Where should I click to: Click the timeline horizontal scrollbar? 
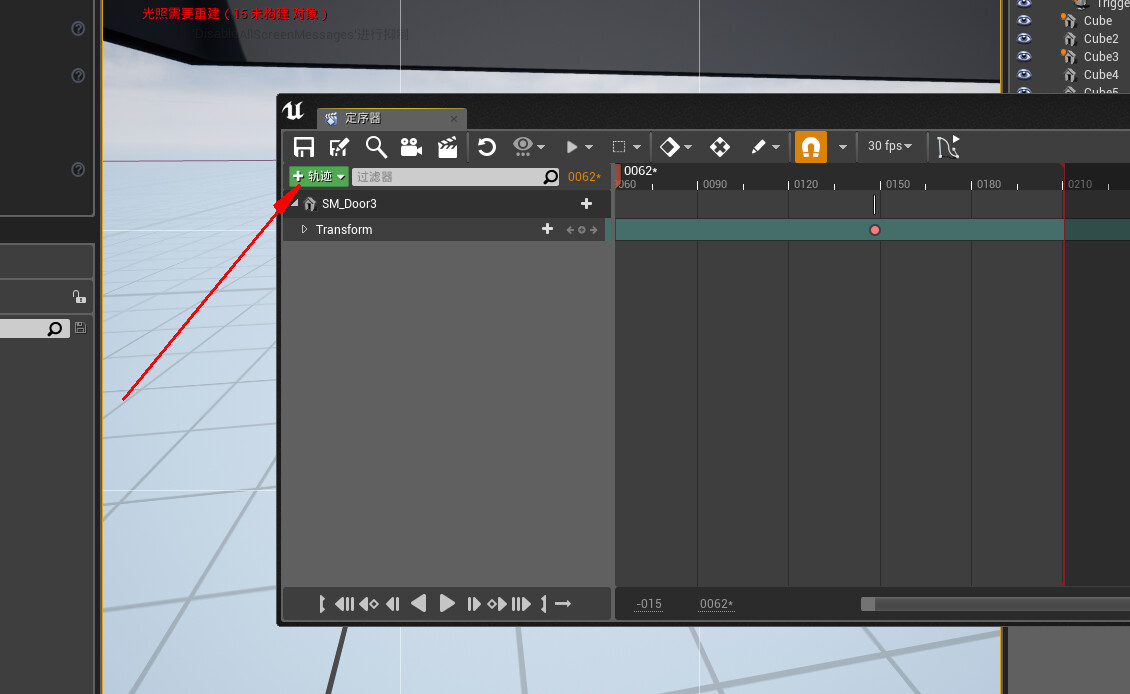click(x=995, y=604)
